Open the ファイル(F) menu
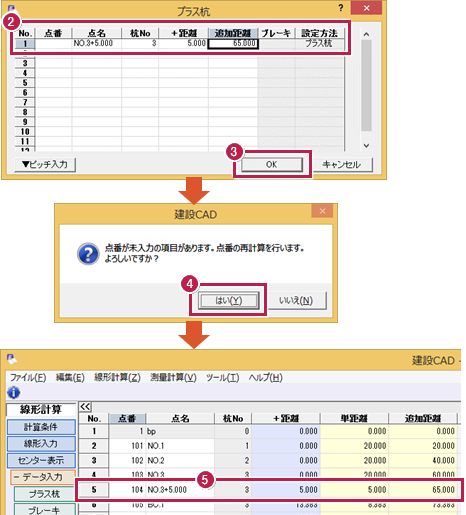466x515 pixels. [28, 378]
